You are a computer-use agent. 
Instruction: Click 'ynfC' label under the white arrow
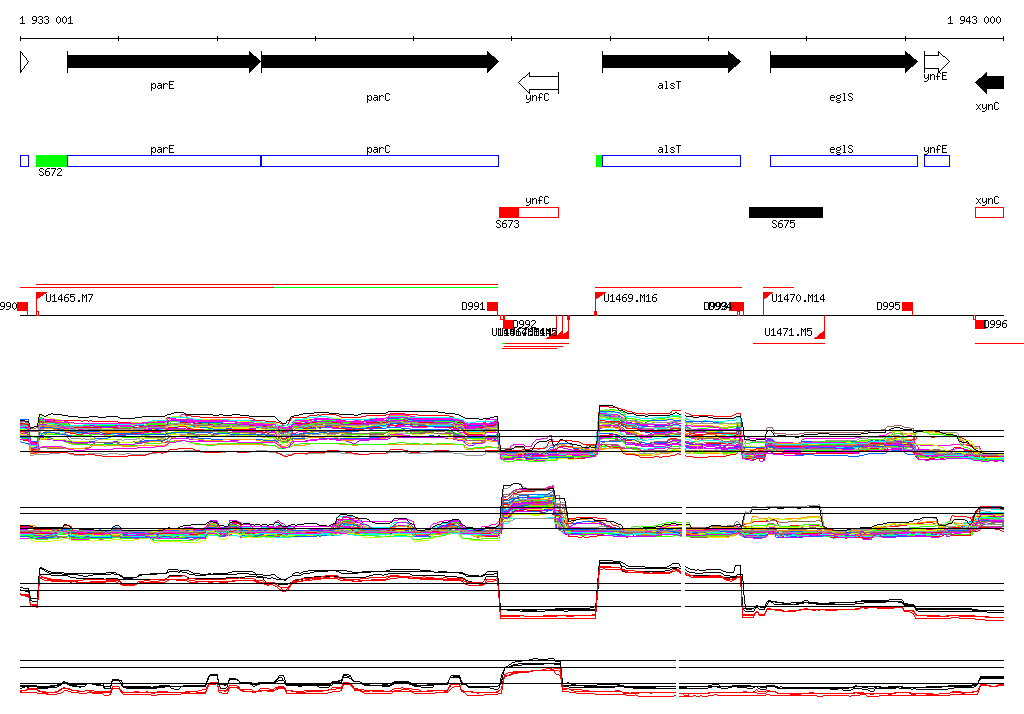[537, 97]
